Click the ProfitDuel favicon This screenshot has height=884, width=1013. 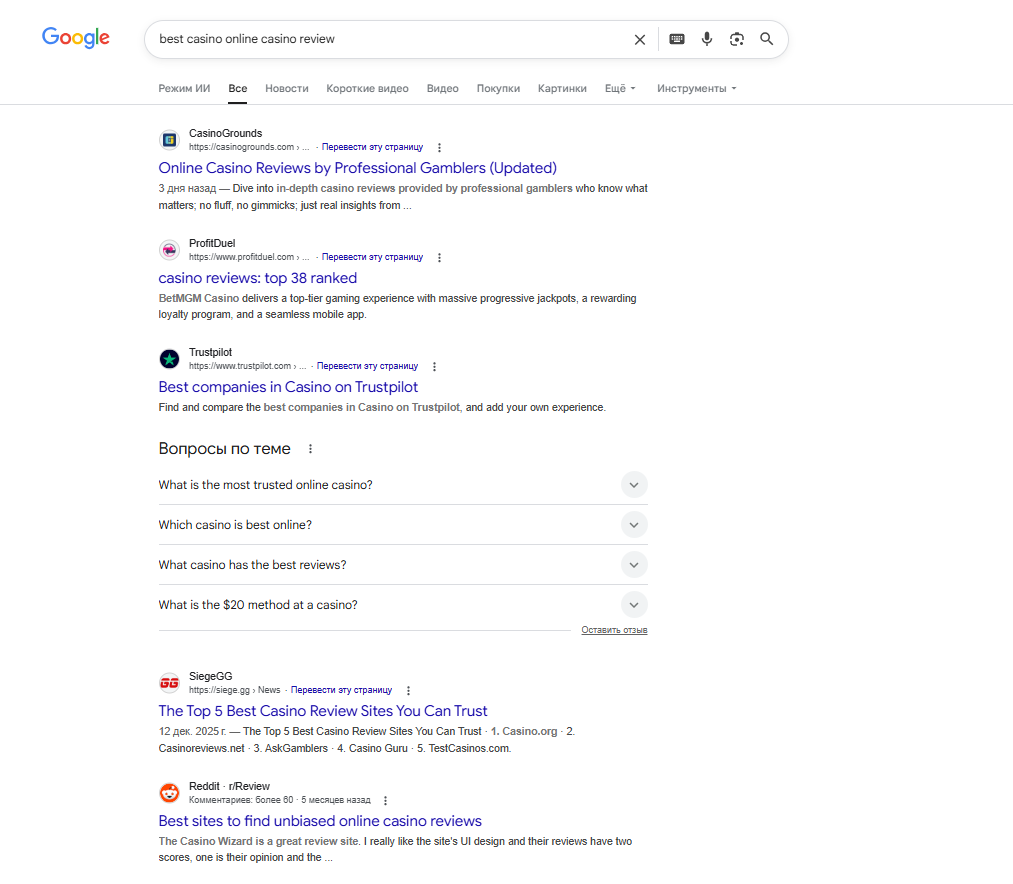[169, 249]
